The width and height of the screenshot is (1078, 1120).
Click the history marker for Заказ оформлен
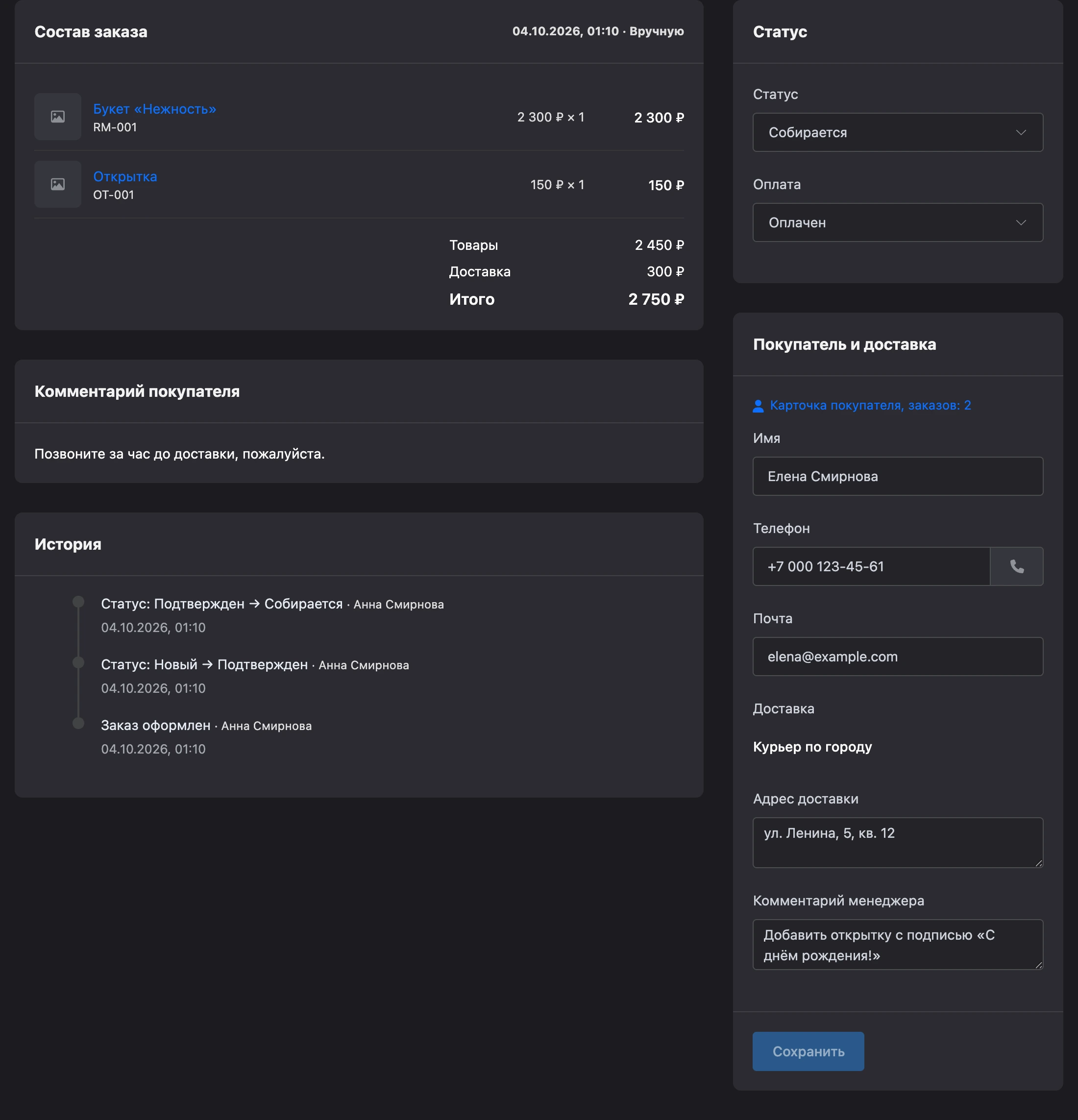[x=78, y=724]
